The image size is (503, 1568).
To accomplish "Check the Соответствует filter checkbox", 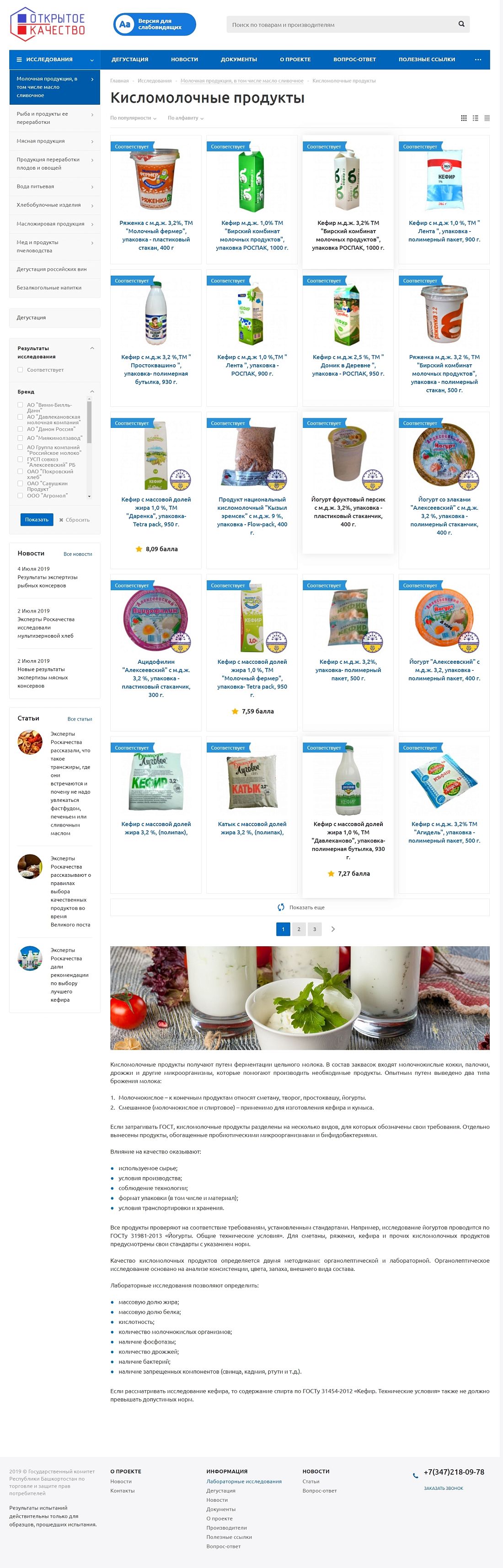I will click(20, 369).
